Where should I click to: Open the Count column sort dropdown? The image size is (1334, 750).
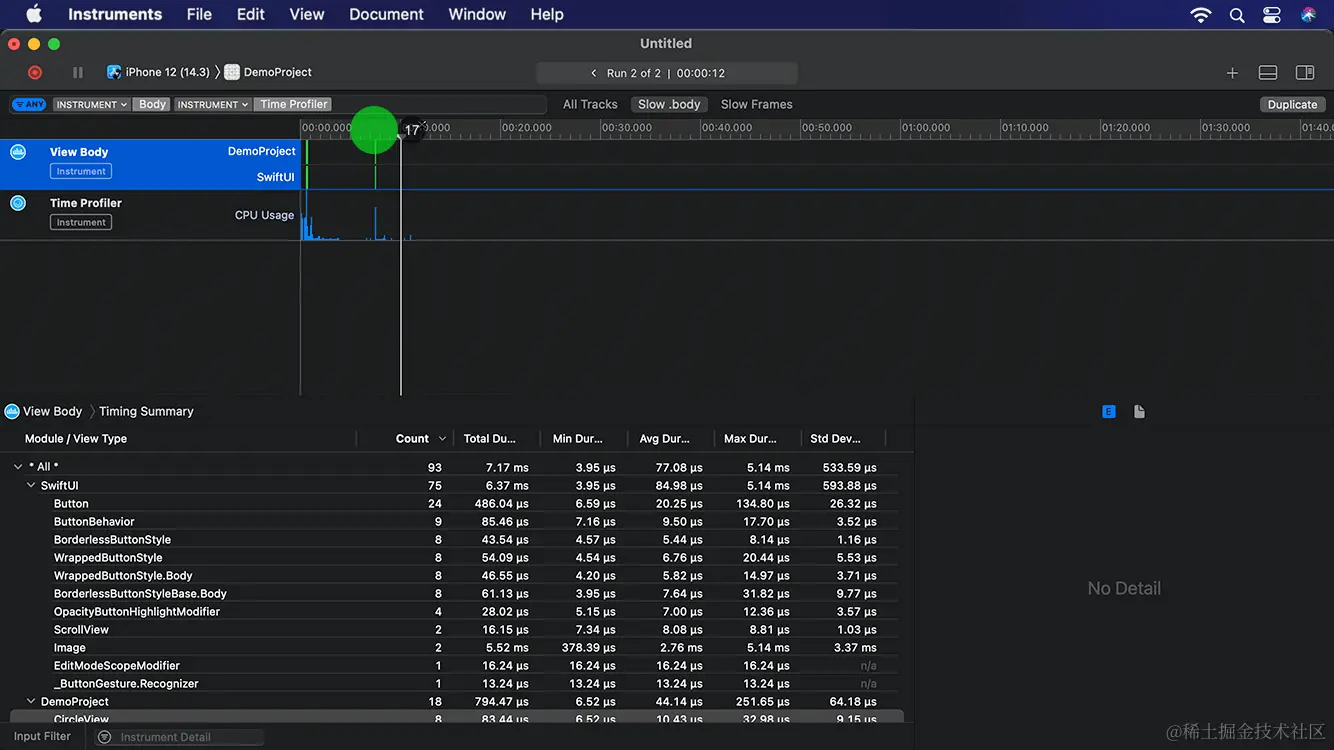click(443, 439)
